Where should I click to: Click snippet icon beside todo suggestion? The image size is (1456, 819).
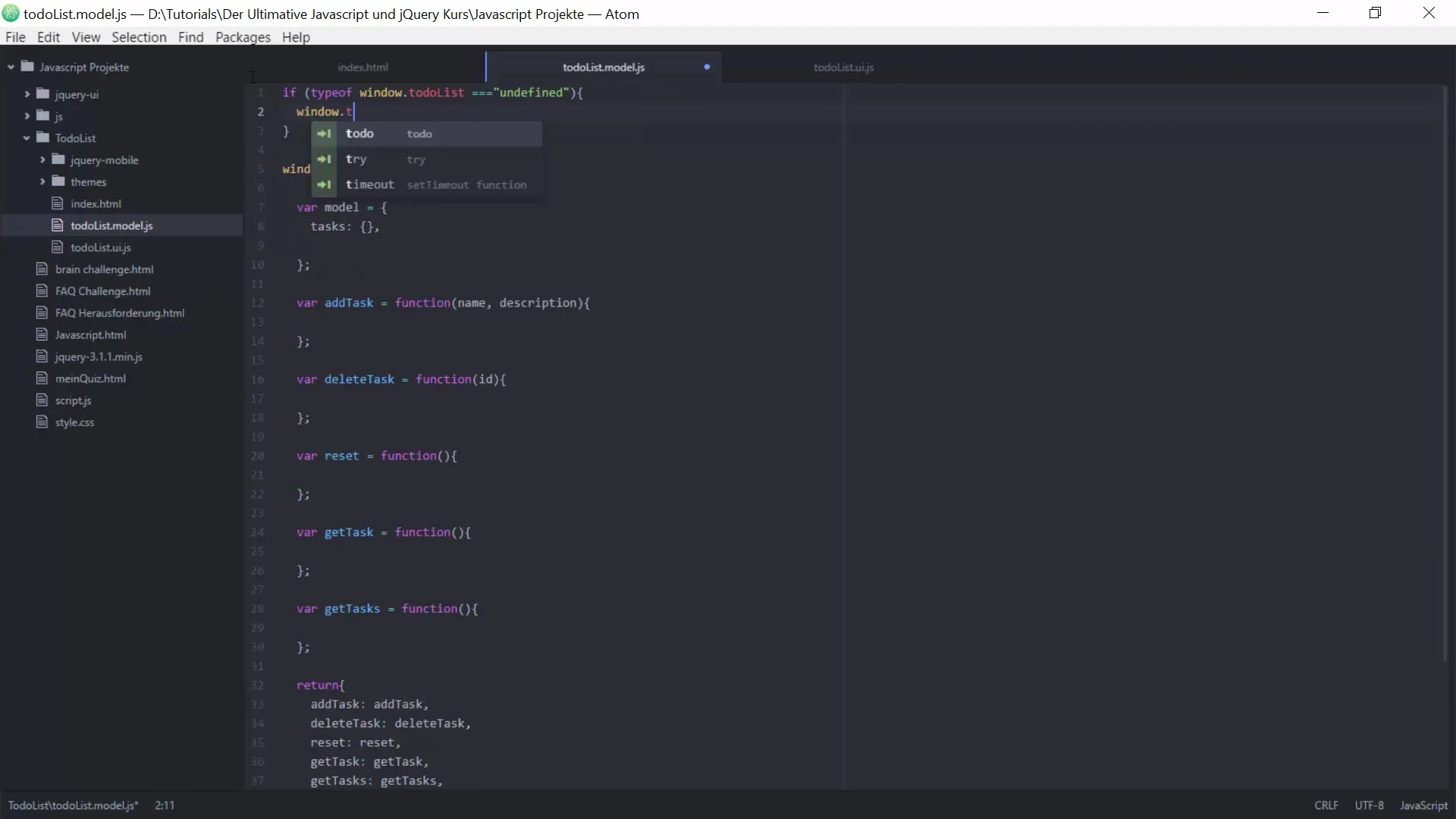coord(324,133)
